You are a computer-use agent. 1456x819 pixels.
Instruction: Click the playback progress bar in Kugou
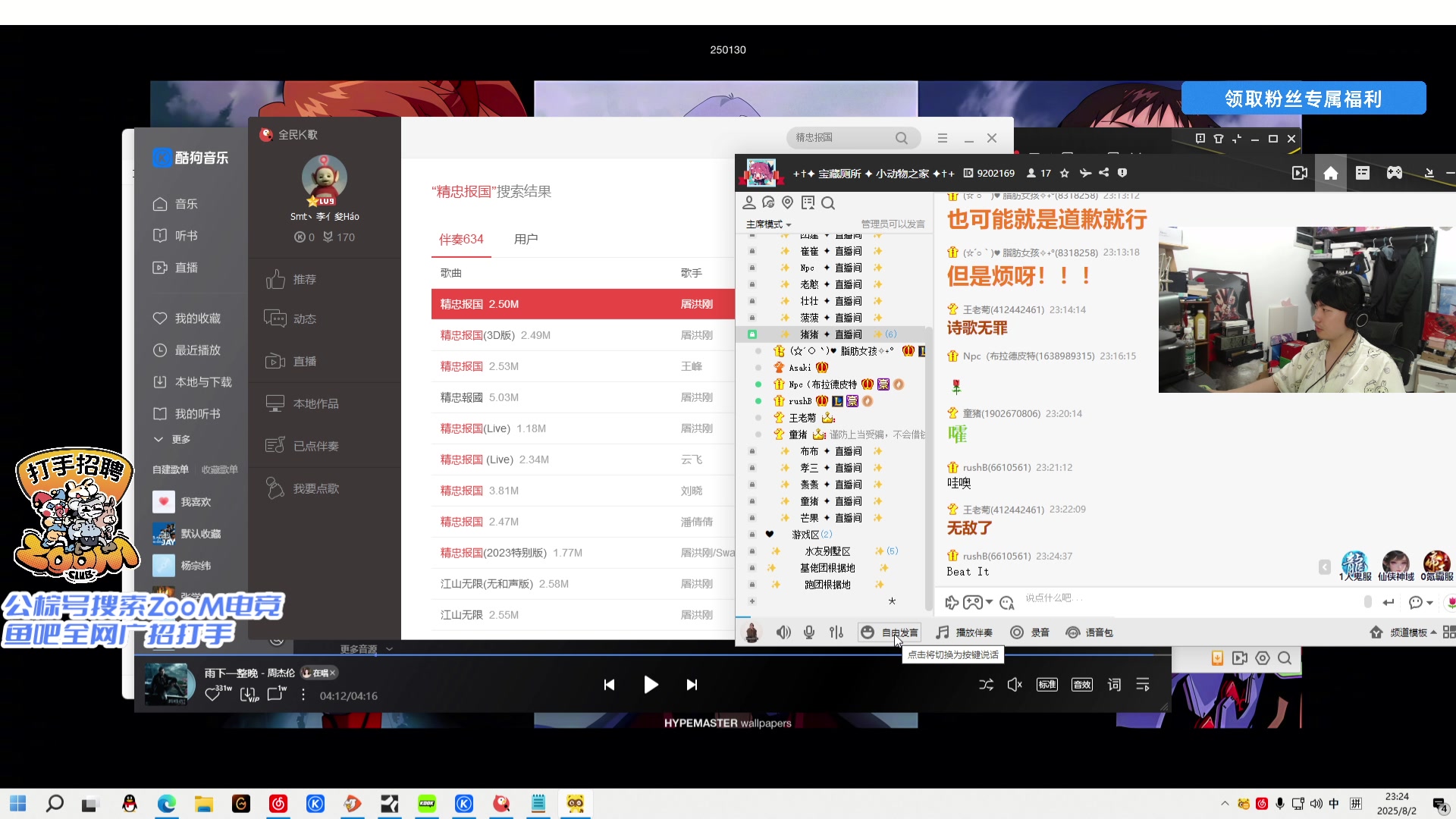click(652, 654)
